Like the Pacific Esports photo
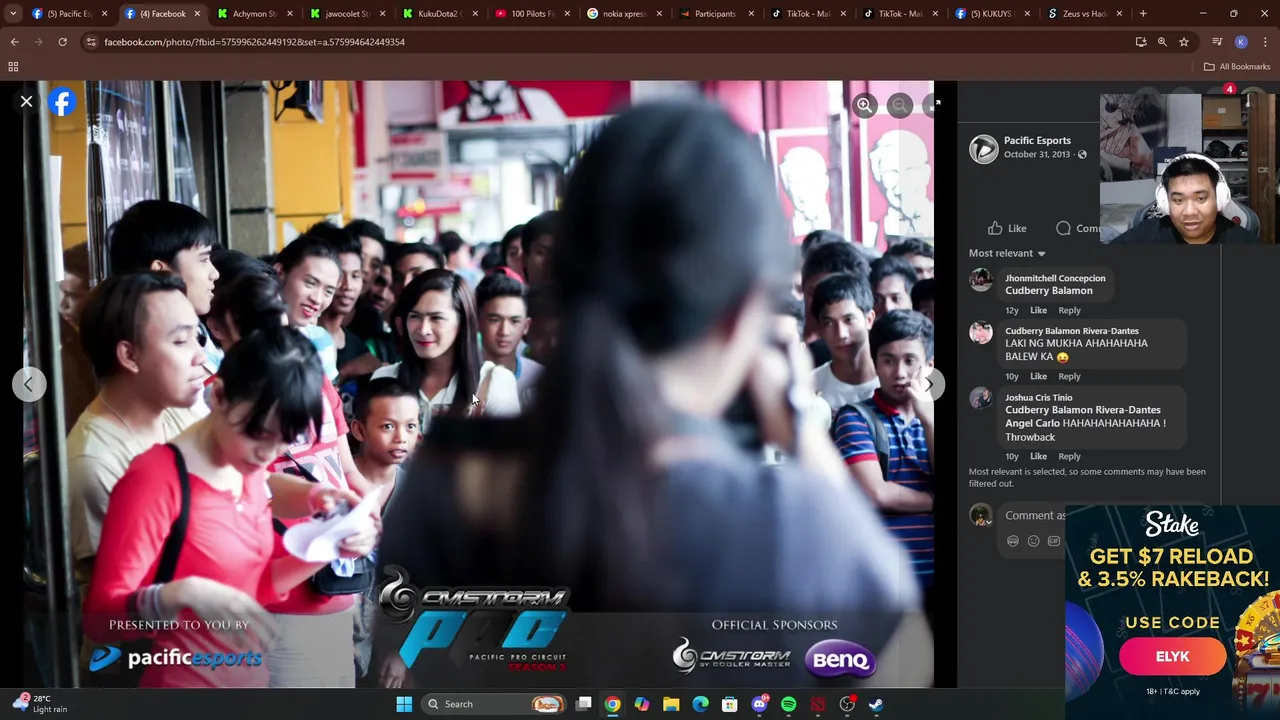 1007,228
